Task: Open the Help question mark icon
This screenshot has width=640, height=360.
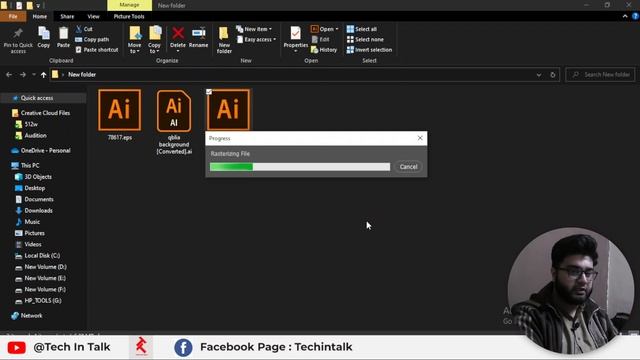Action: point(635,16)
